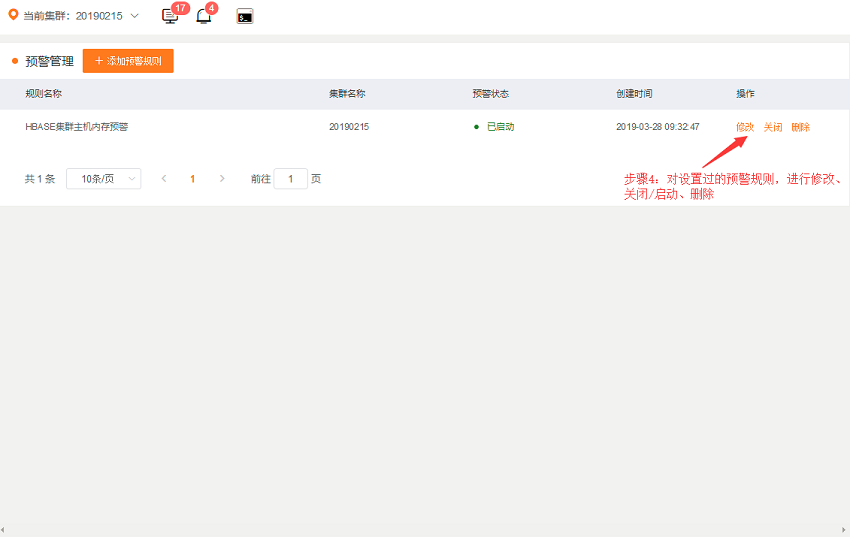Open the bell notifications icon with badge 4
The height and width of the screenshot is (537, 850).
tap(204, 16)
